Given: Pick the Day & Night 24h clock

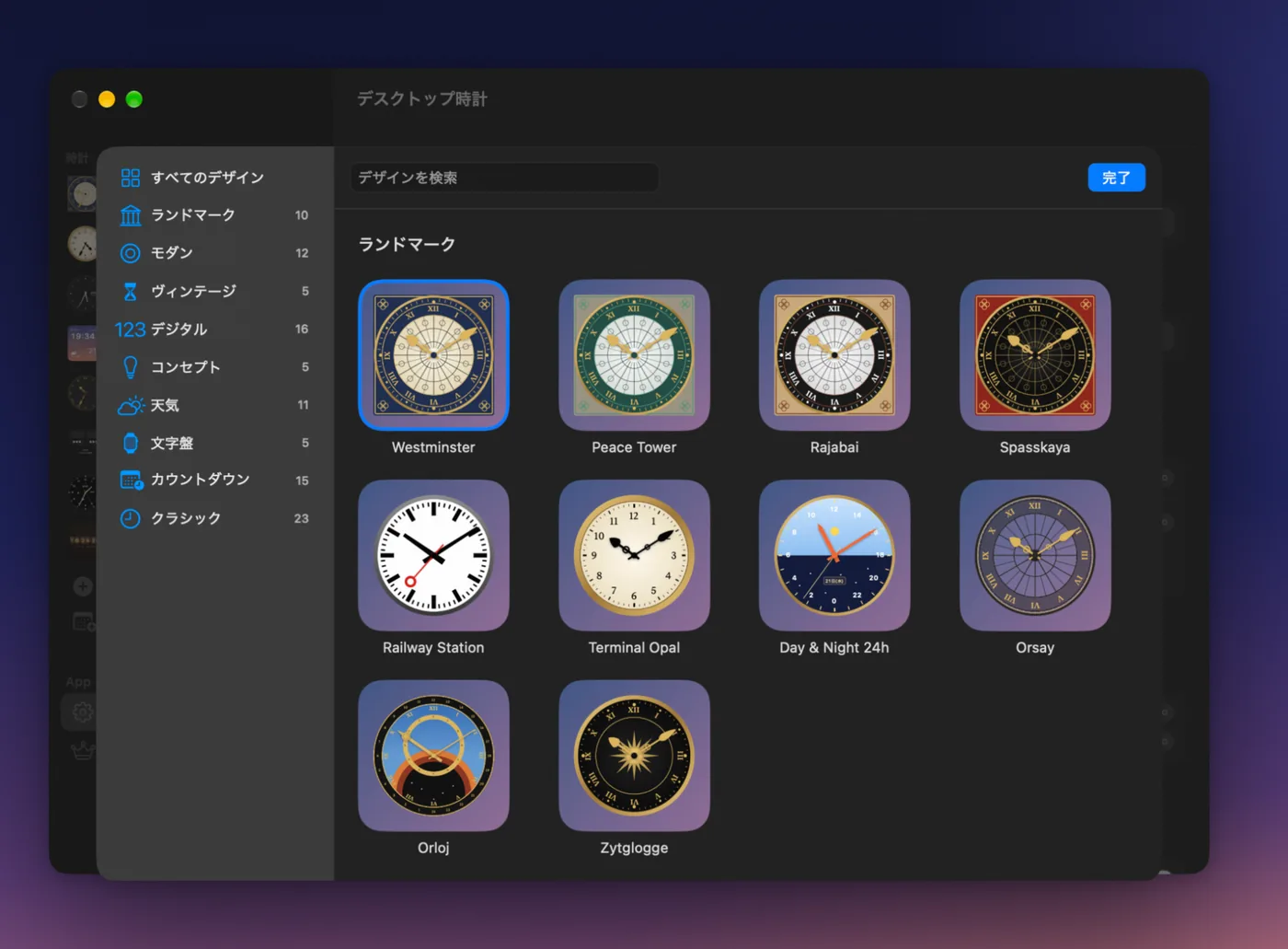Looking at the screenshot, I should tap(834, 555).
